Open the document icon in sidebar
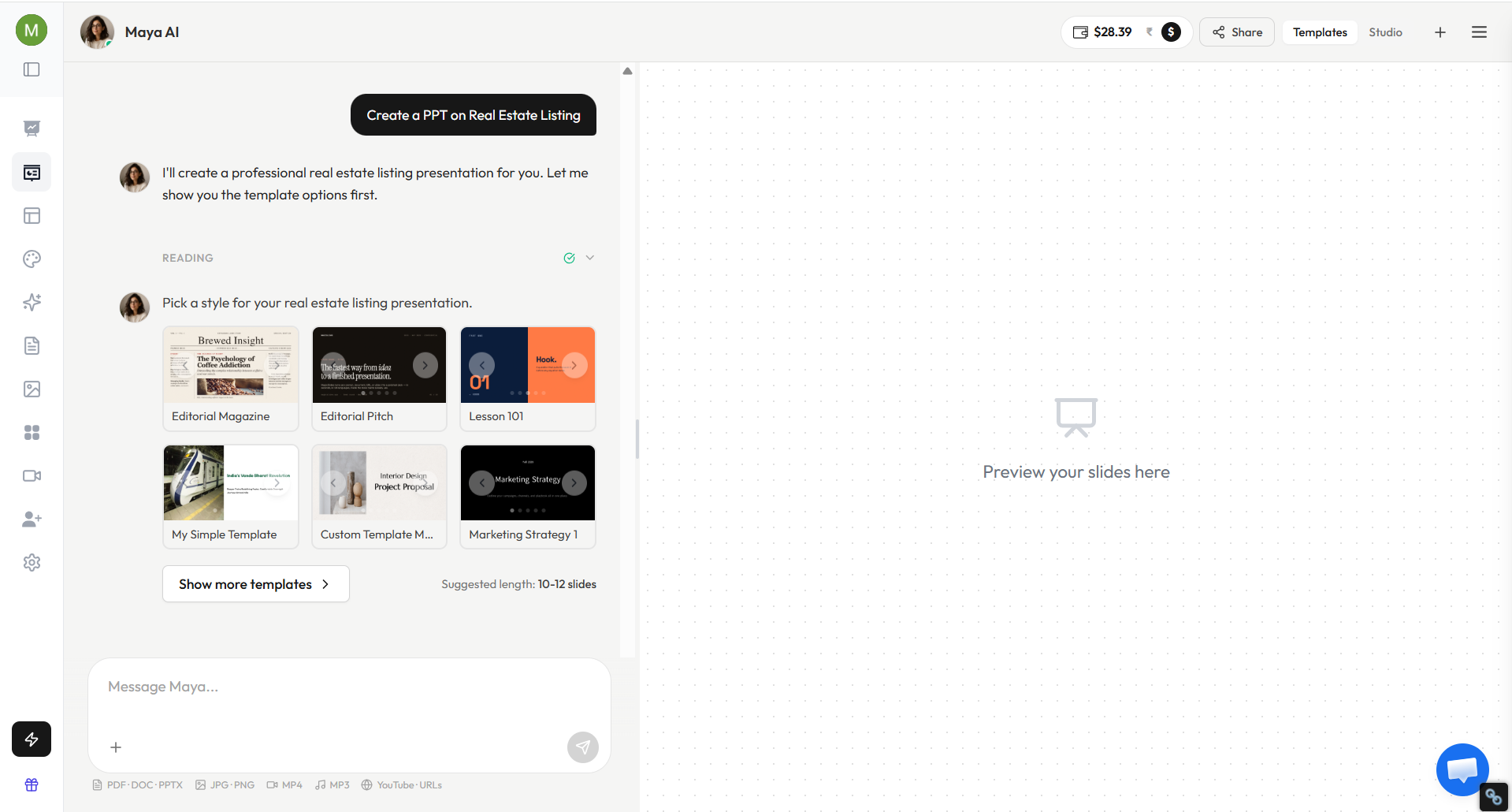This screenshot has height=812, width=1512. pos(32,345)
